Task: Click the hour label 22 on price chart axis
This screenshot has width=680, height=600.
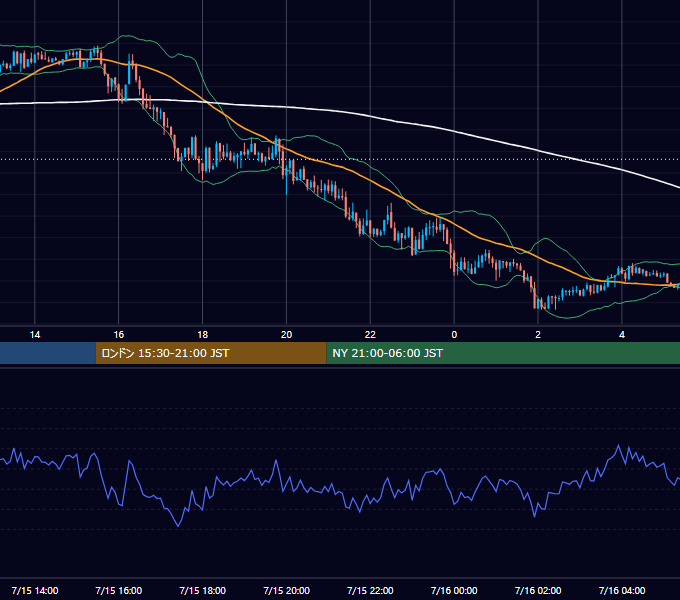Action: (x=370, y=335)
